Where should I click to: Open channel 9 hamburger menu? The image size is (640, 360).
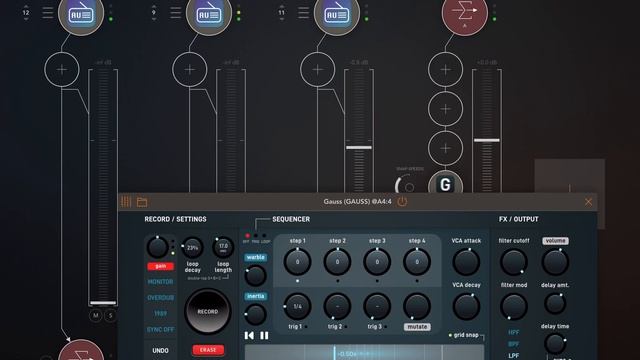pos(176,13)
